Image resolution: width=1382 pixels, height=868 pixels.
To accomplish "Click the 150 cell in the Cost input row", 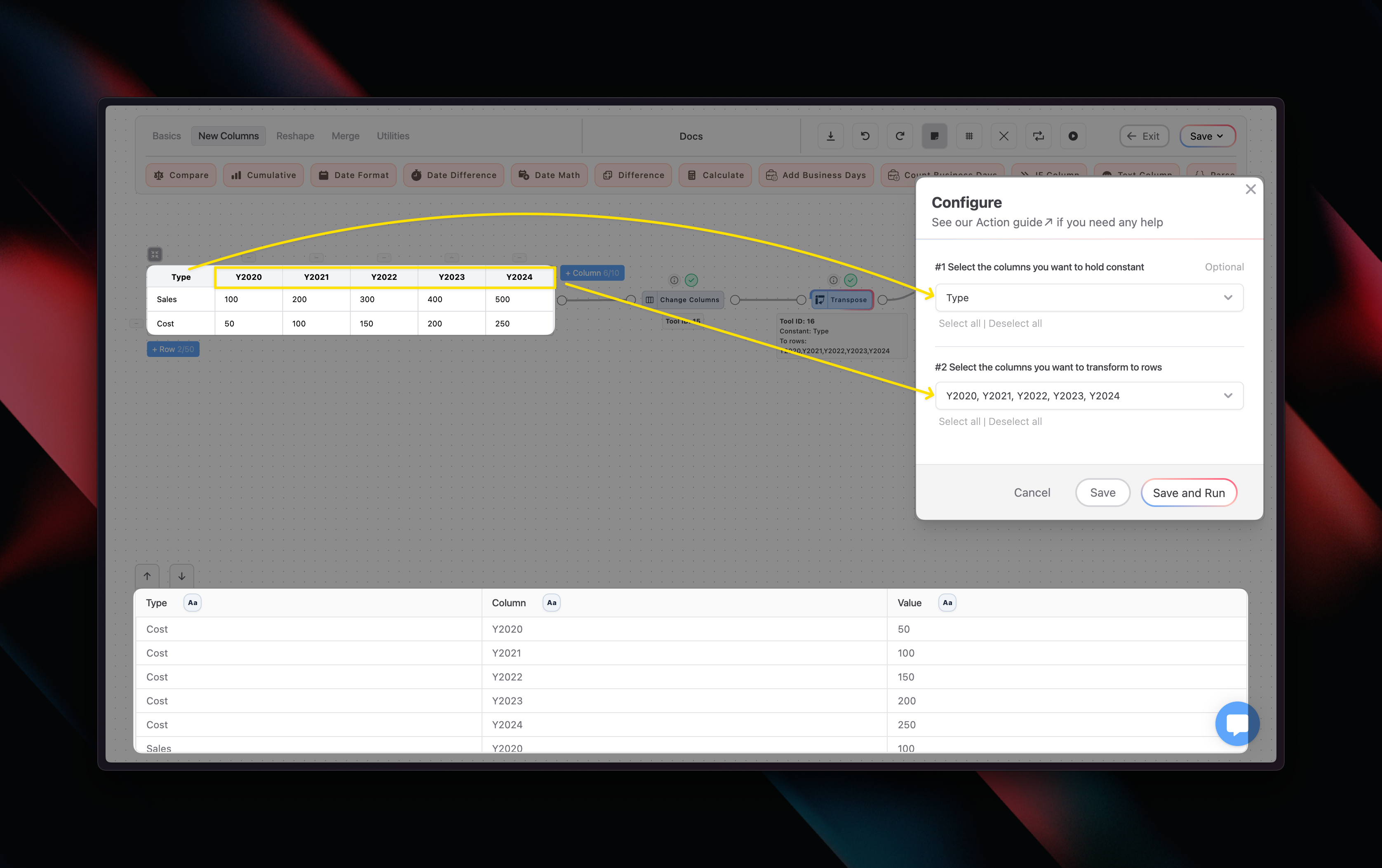I will (x=384, y=324).
